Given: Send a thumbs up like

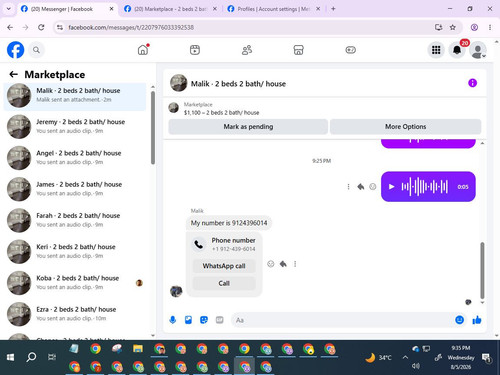Looking at the screenshot, I should click(x=477, y=320).
